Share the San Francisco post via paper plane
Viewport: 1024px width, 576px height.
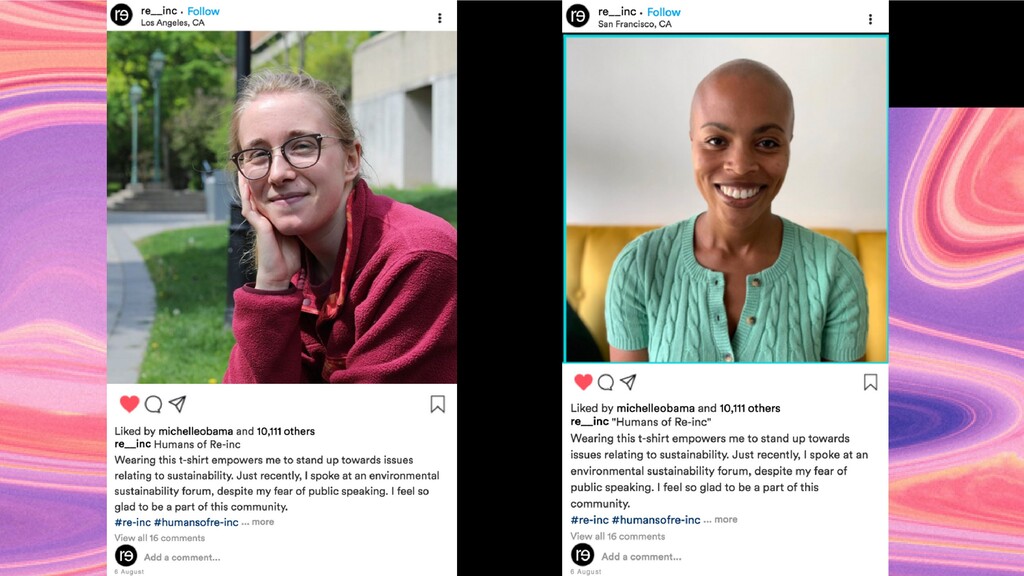pos(628,381)
